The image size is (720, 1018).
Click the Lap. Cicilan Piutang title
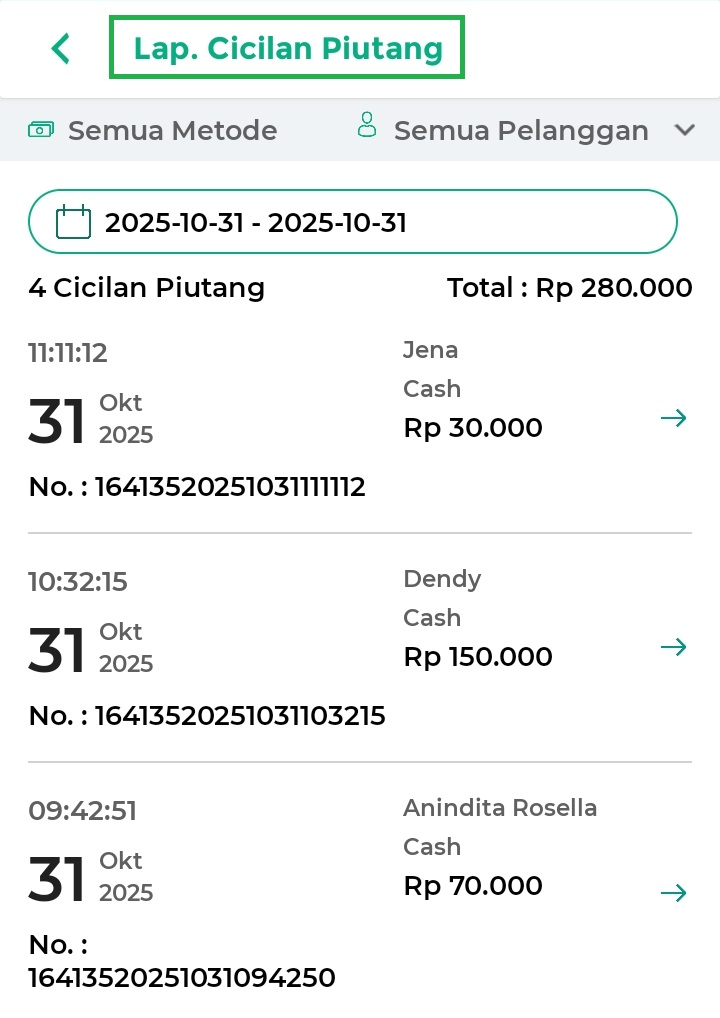pos(288,48)
